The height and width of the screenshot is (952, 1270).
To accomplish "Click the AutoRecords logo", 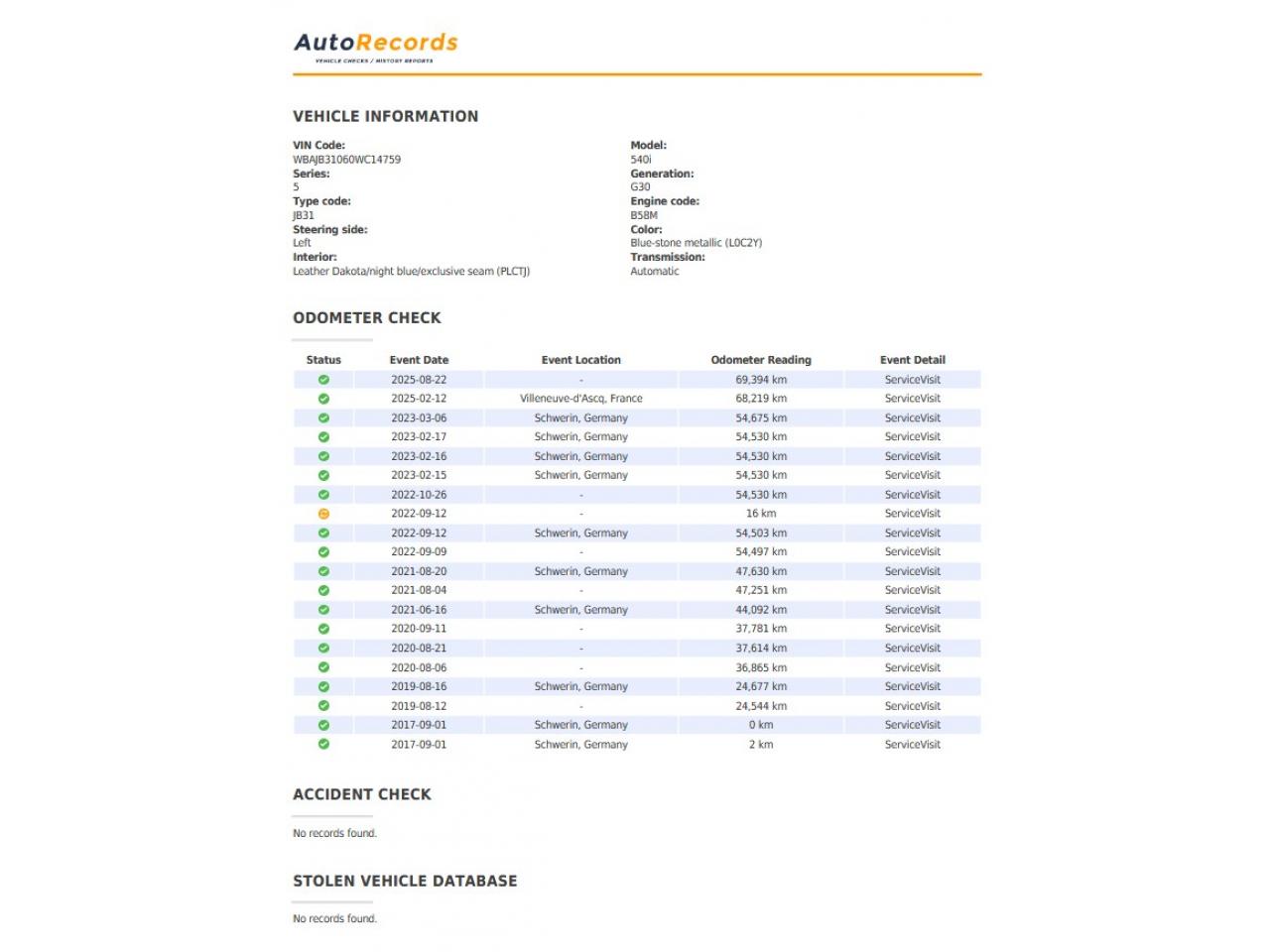I will coord(375,46).
